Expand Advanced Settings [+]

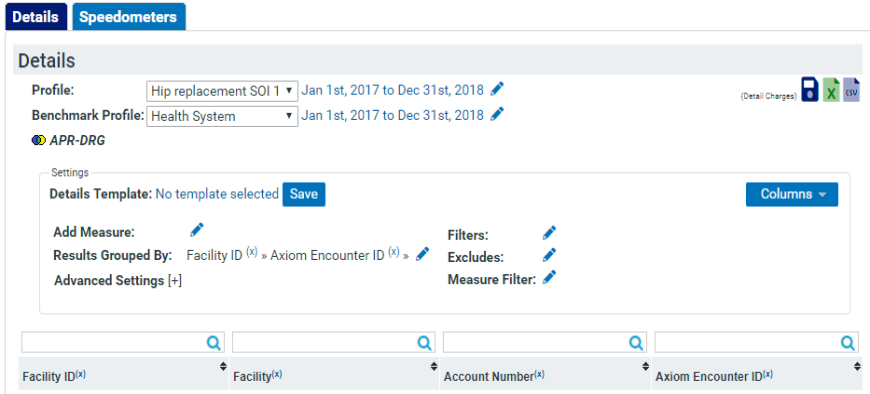click(x=118, y=280)
